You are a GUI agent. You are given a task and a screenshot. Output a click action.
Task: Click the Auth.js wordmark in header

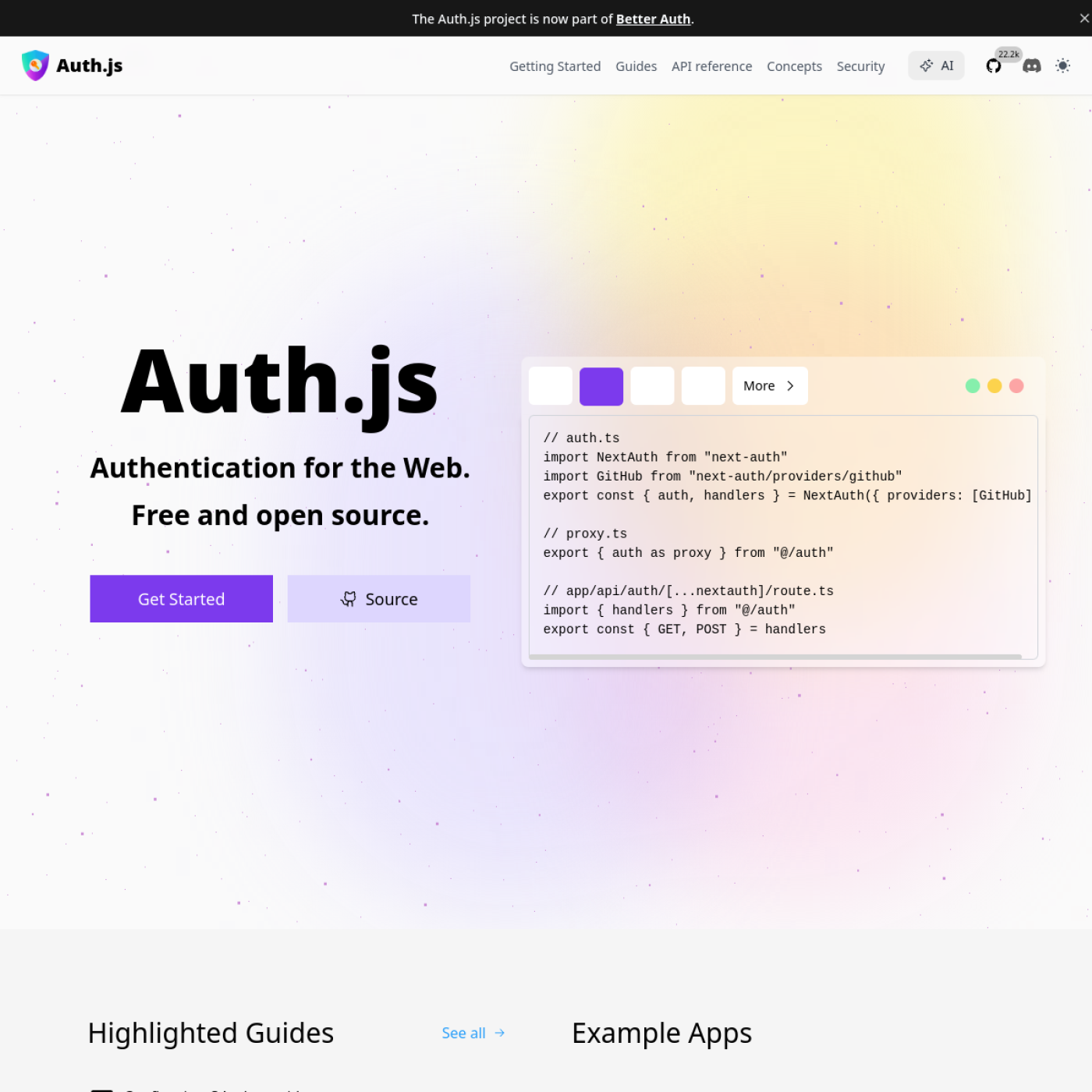(89, 66)
